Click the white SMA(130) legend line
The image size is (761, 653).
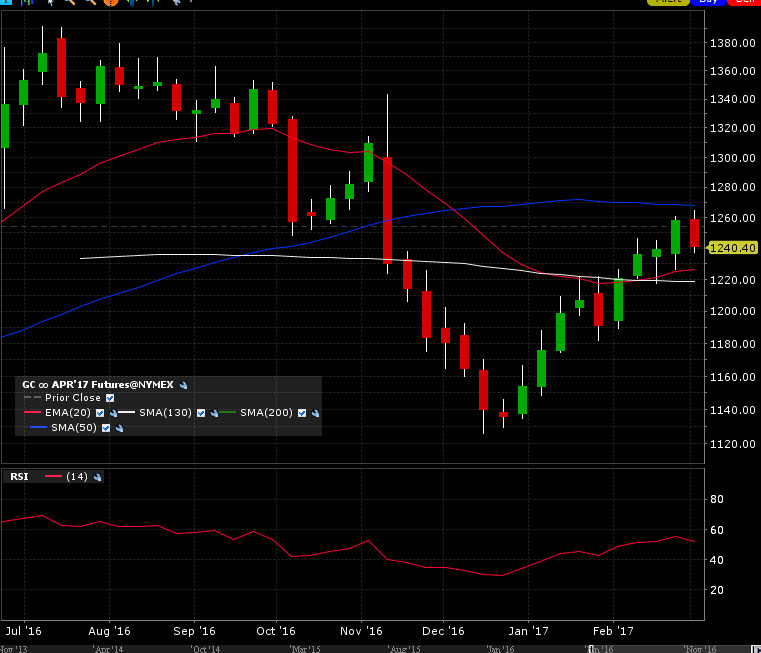point(127,413)
